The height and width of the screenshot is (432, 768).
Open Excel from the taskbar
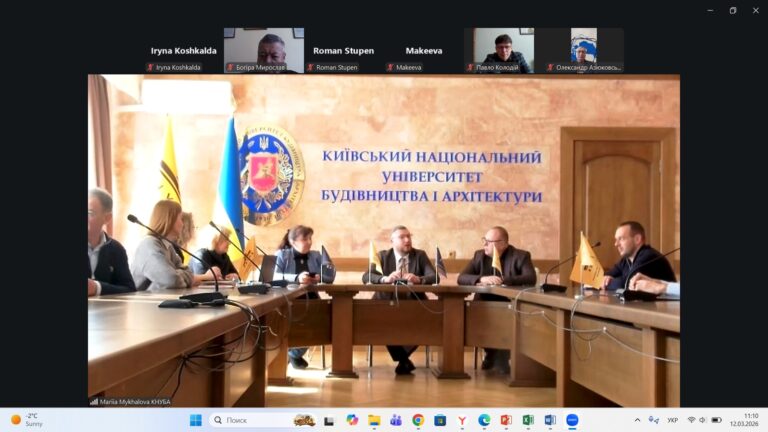click(528, 420)
